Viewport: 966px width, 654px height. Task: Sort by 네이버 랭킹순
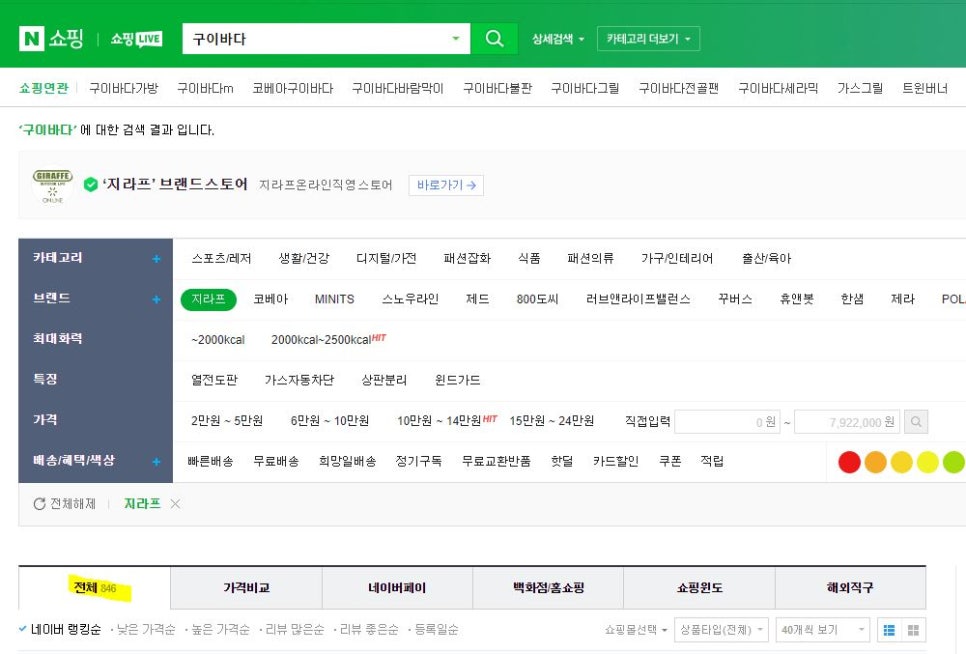click(x=66, y=629)
